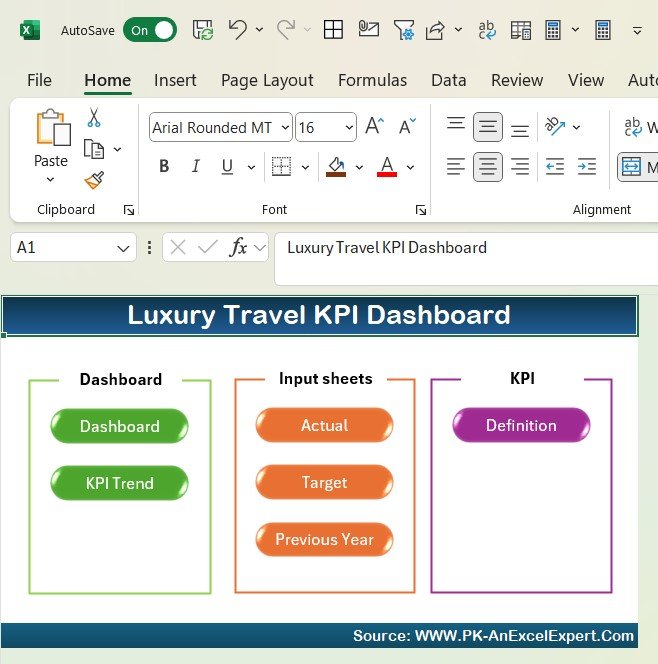This screenshot has width=658, height=664.
Task: Switch to the Insert tab
Action: tap(175, 80)
